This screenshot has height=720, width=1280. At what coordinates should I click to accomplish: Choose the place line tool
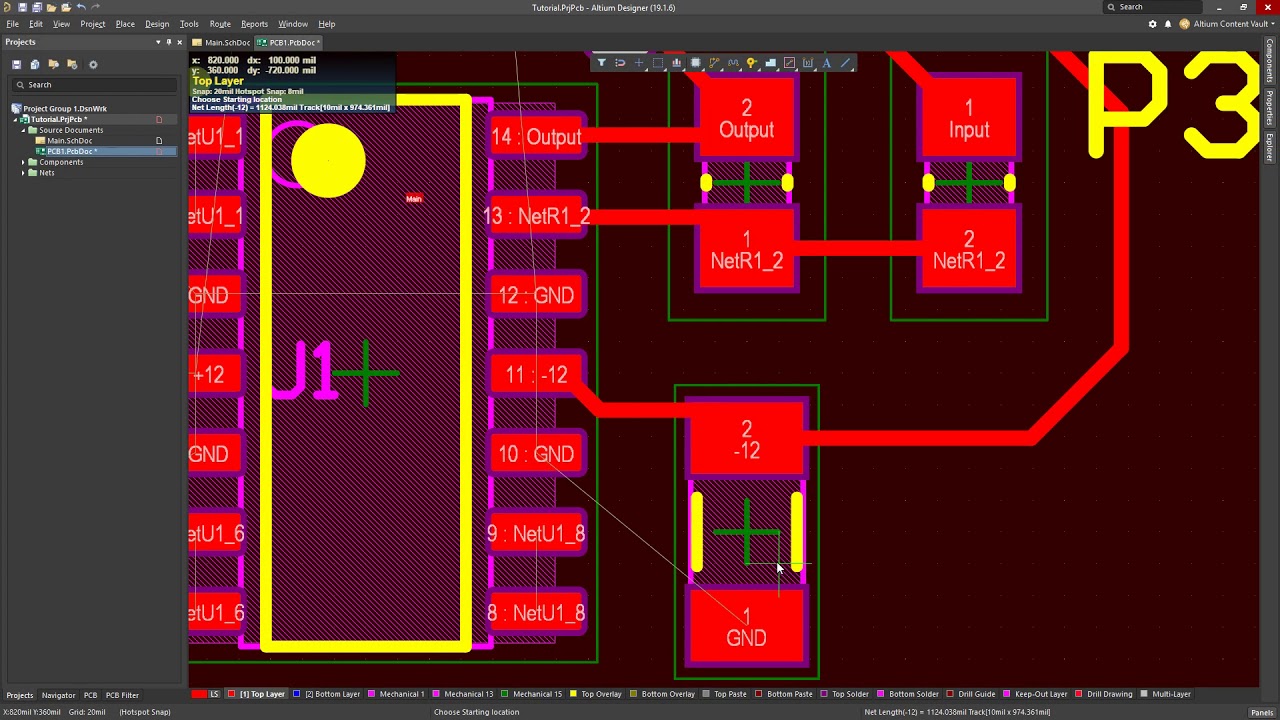click(x=846, y=63)
